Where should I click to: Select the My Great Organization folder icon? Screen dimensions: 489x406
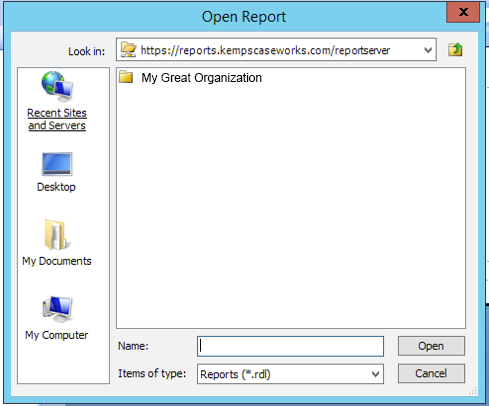tap(126, 77)
